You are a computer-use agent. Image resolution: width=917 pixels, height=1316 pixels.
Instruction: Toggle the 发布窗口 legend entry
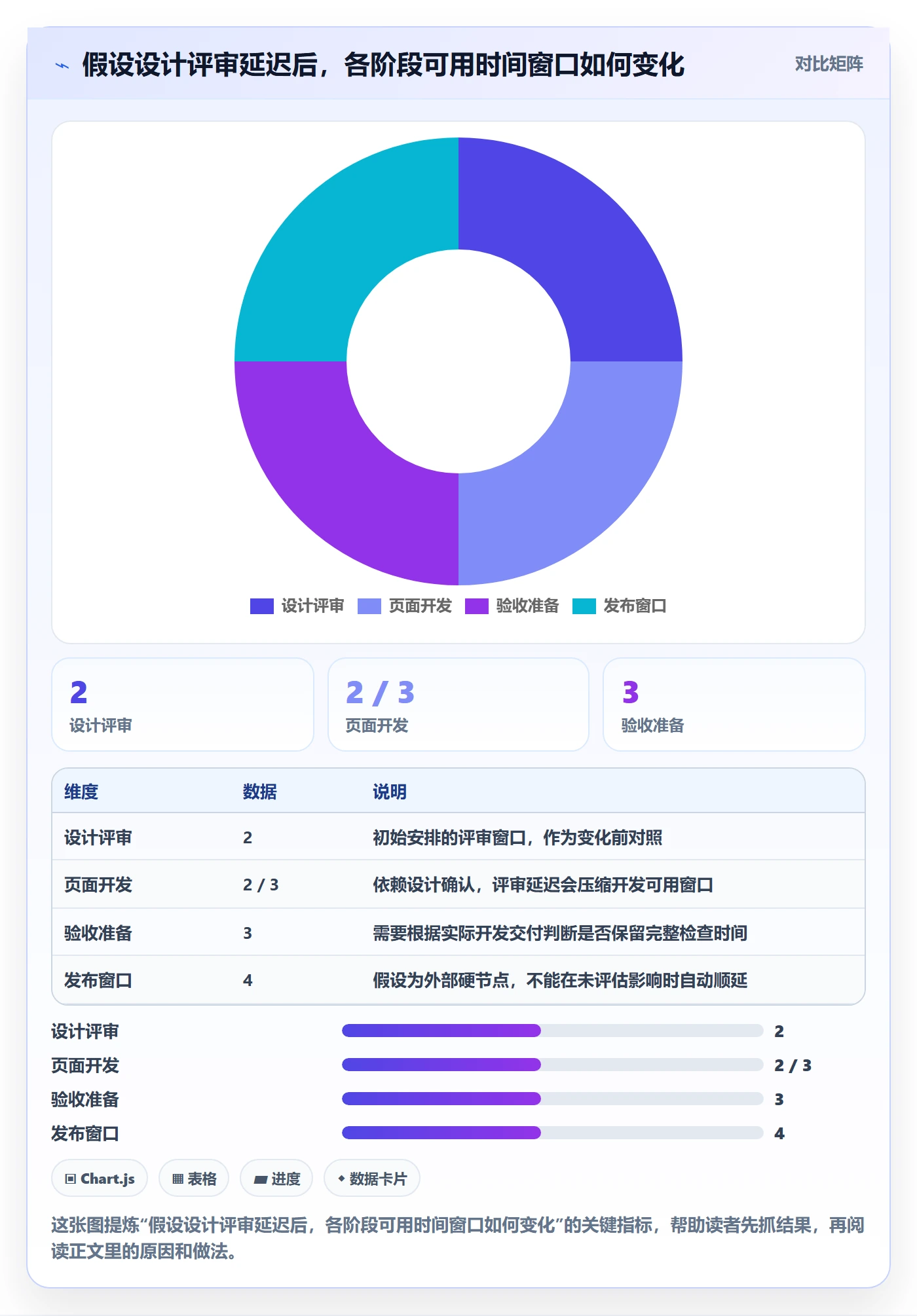tap(620, 606)
